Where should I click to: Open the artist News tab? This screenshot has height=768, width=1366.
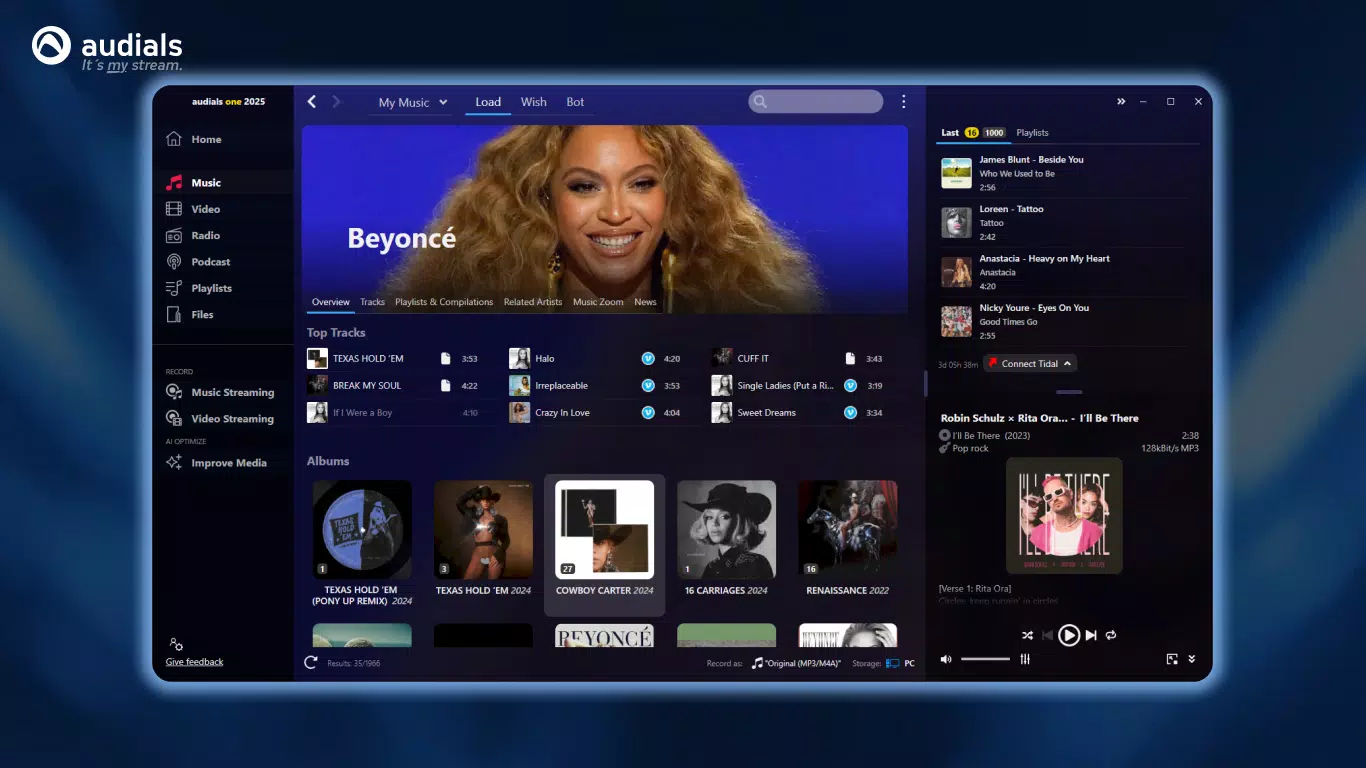(x=645, y=302)
